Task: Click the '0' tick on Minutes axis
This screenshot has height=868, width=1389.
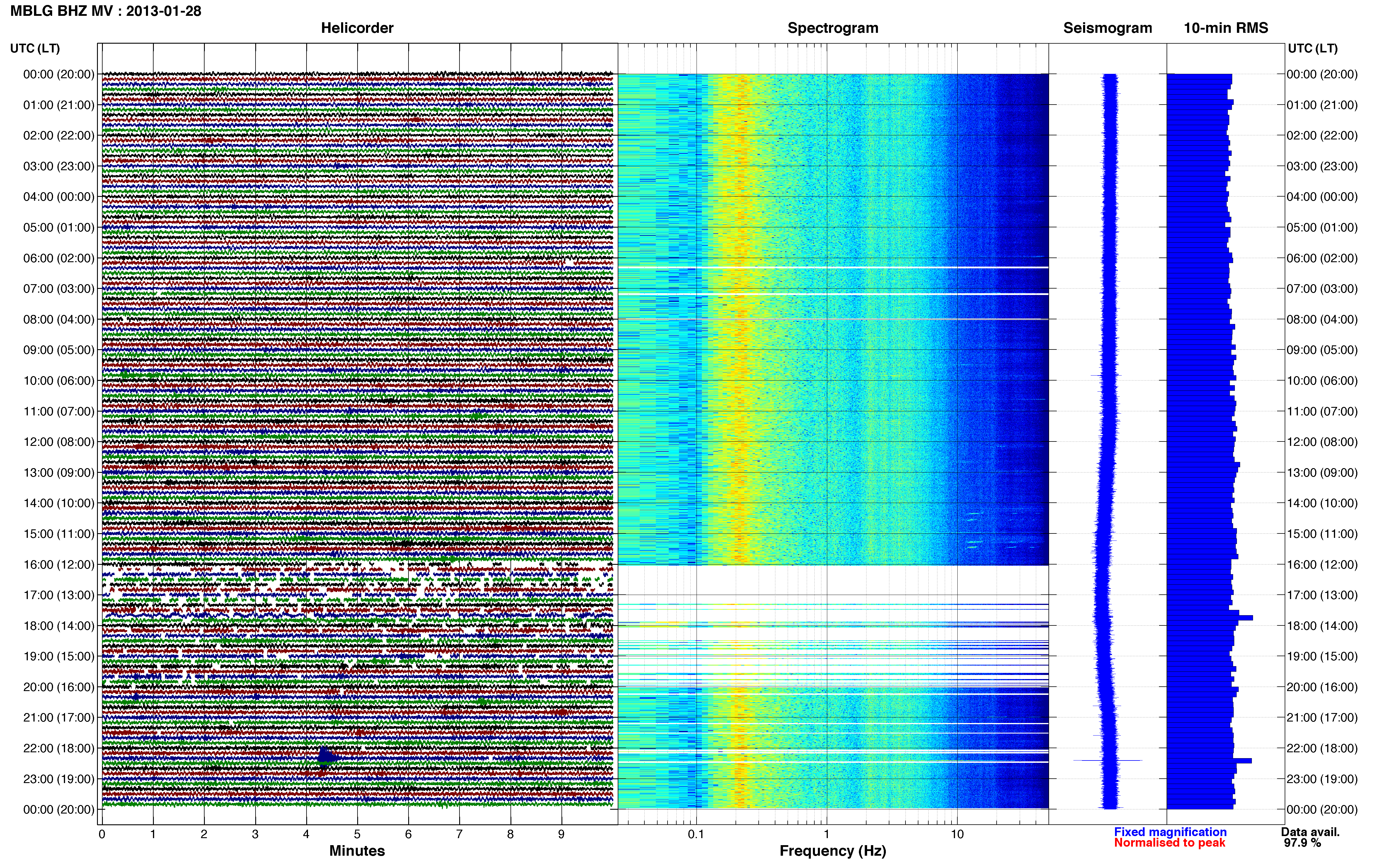Action: [x=102, y=834]
